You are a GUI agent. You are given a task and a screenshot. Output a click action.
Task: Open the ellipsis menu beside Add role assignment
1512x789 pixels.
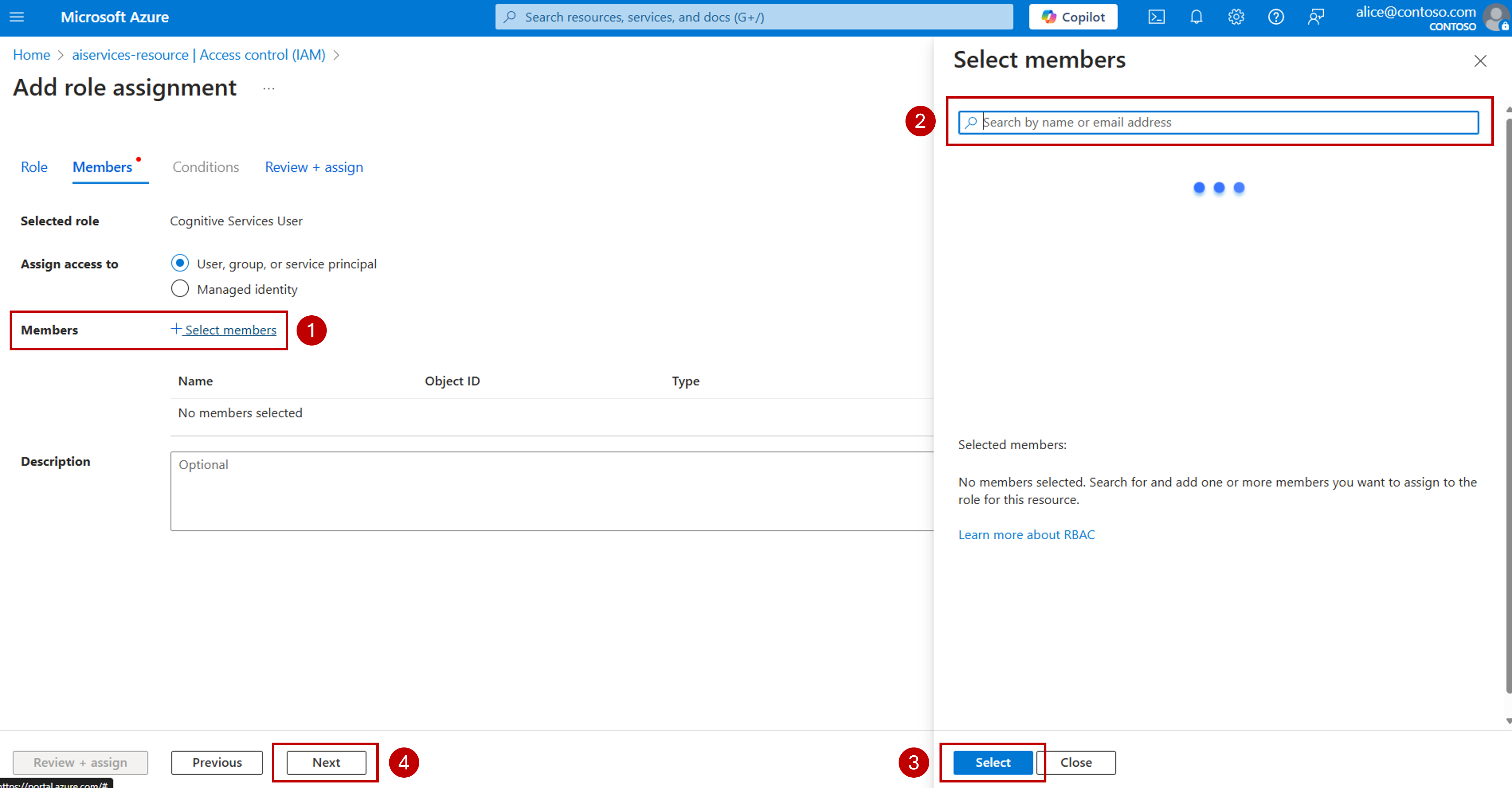[x=269, y=89]
